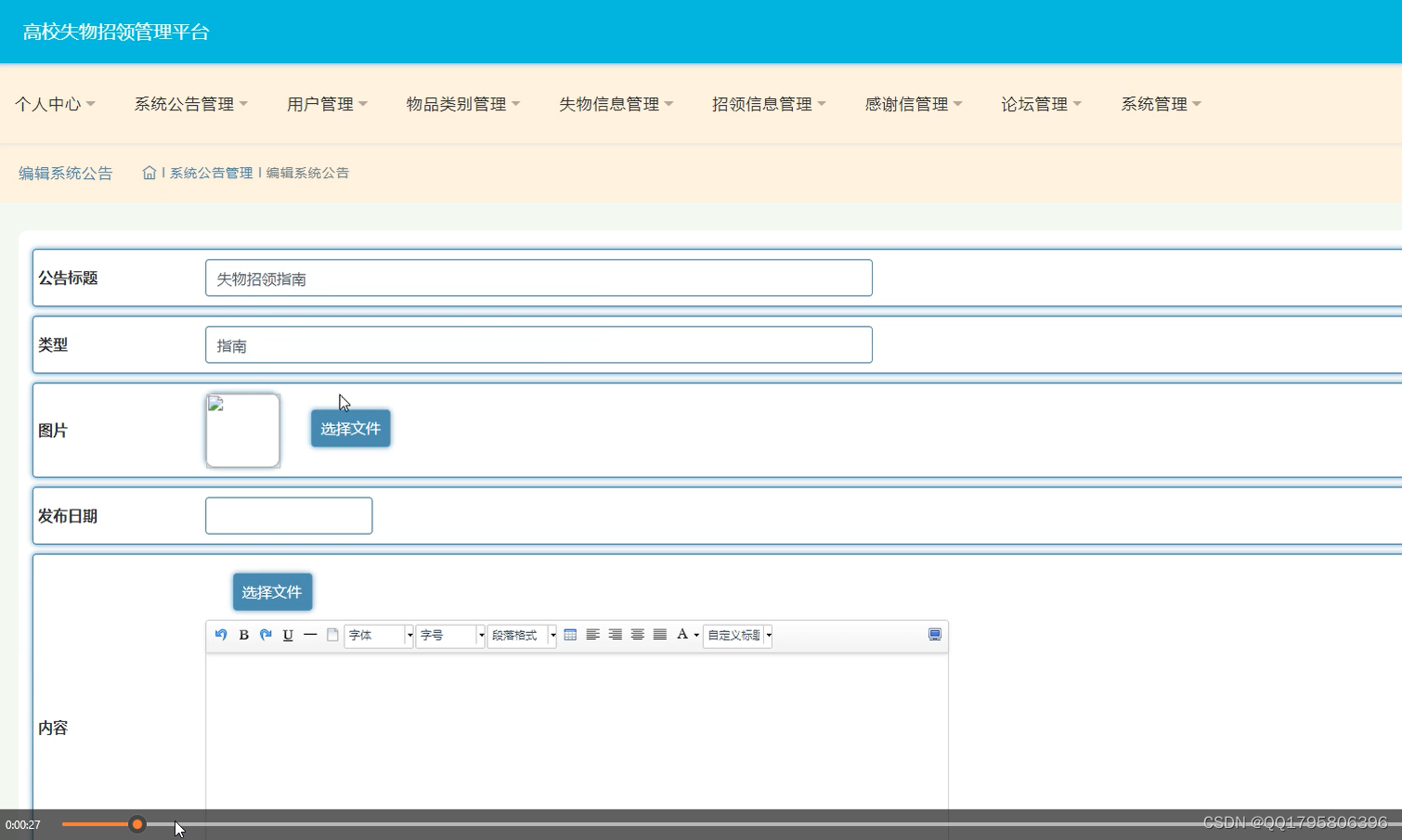Click the insert table icon
This screenshot has width=1402, height=840.
click(x=570, y=635)
